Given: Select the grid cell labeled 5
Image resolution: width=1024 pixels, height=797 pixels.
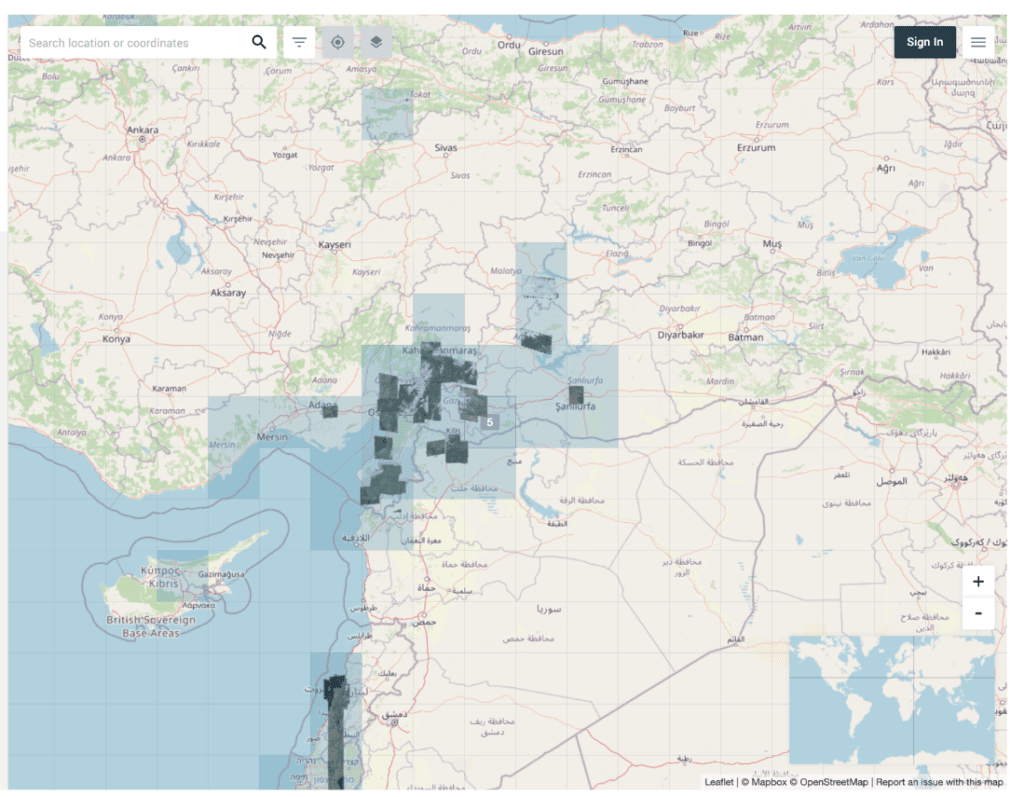Looking at the screenshot, I should tap(490, 423).
